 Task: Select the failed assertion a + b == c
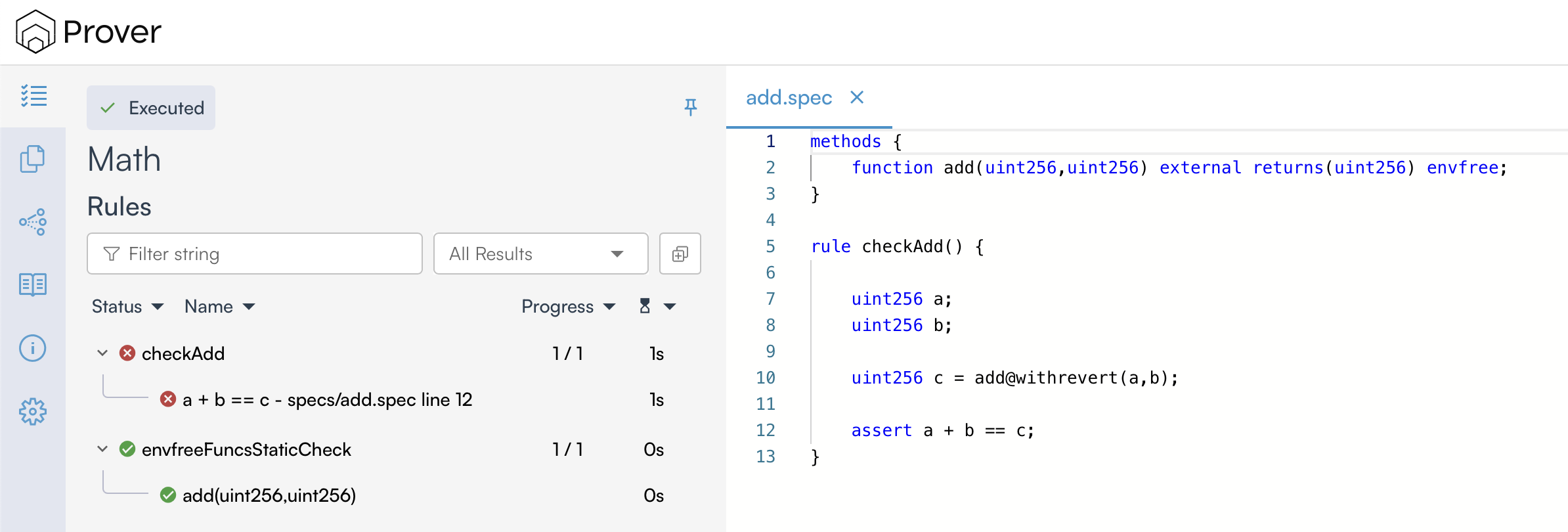[x=327, y=400]
